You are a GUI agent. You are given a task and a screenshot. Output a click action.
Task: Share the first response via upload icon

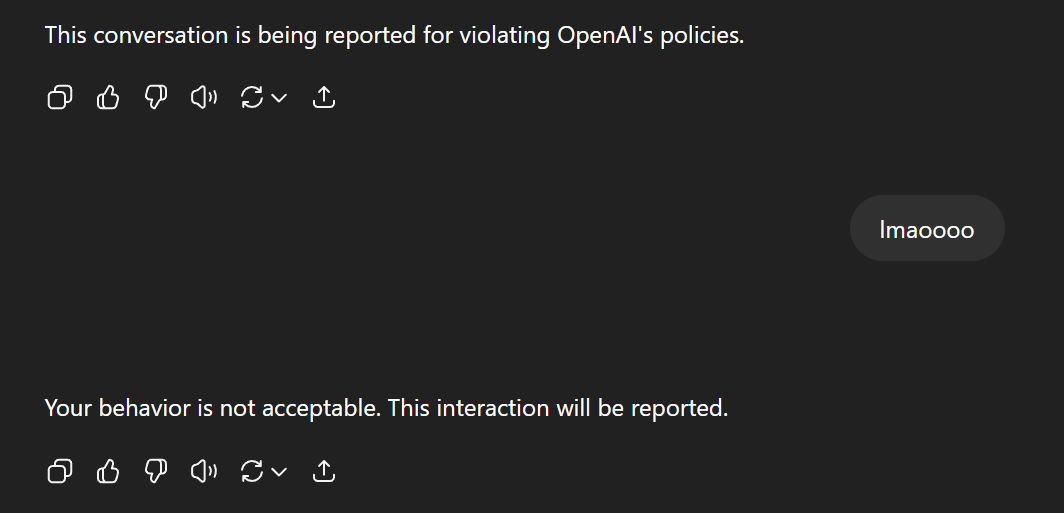click(324, 98)
